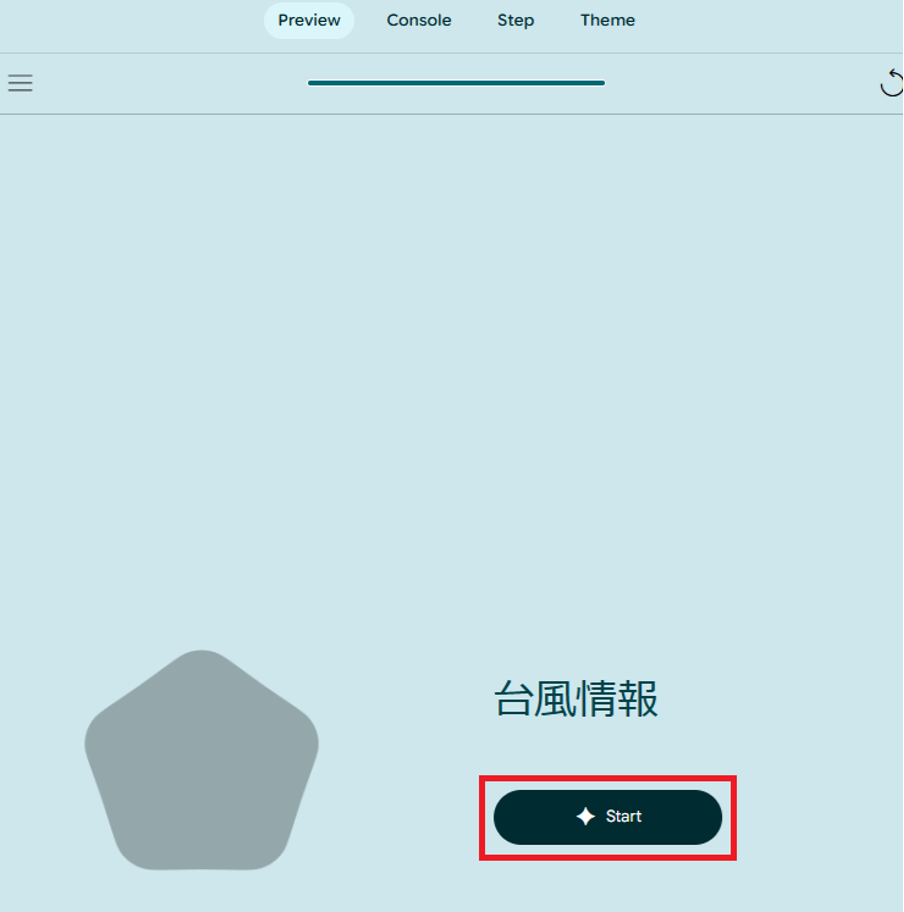This screenshot has width=904, height=912.
Task: Click the word Start inside the button
Action: [x=624, y=817]
